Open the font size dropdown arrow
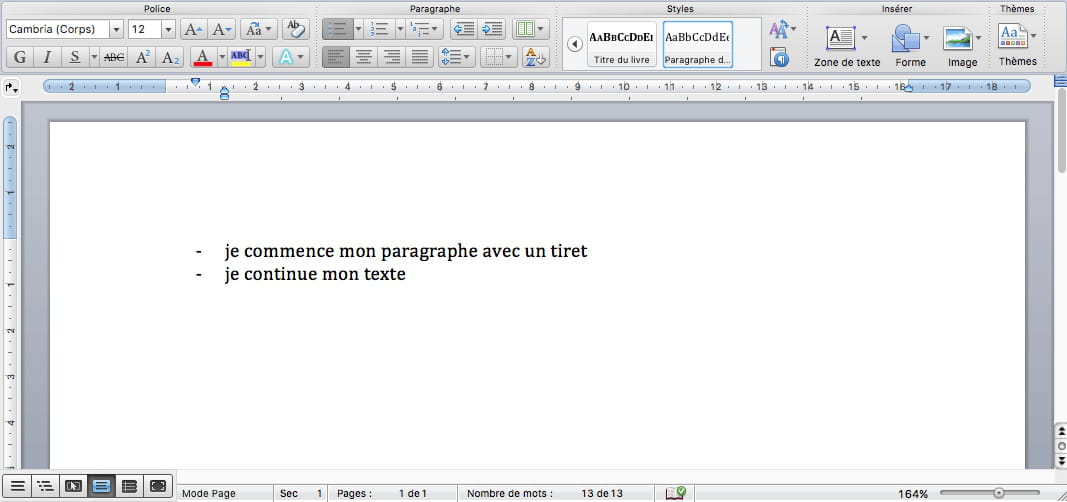The width and height of the screenshot is (1067, 502). coord(167,30)
